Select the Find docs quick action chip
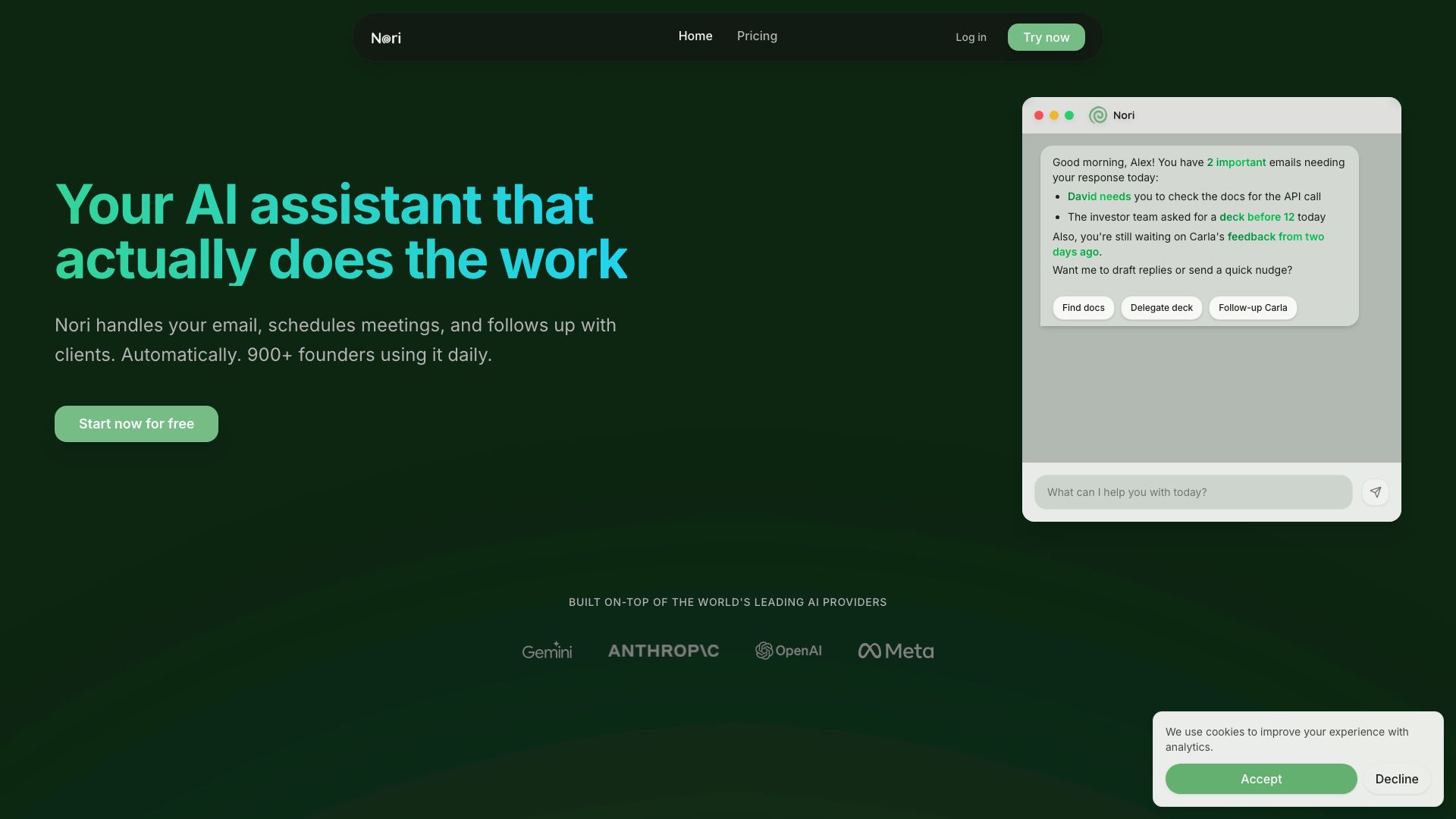Screen dimensions: 1456x819 tap(1083, 308)
